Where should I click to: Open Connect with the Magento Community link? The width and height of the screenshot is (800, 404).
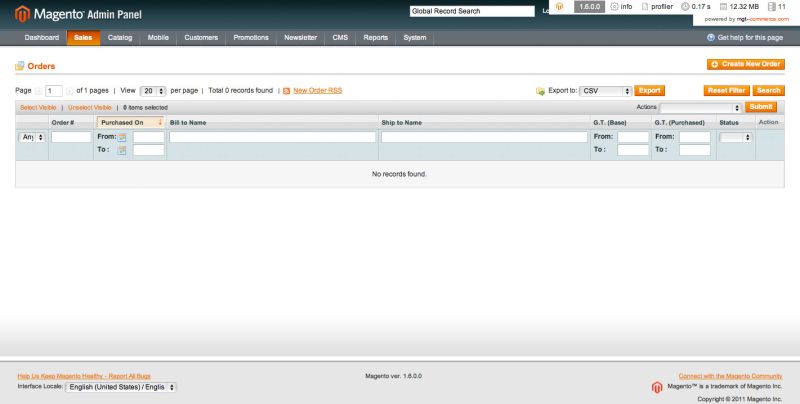tap(730, 376)
